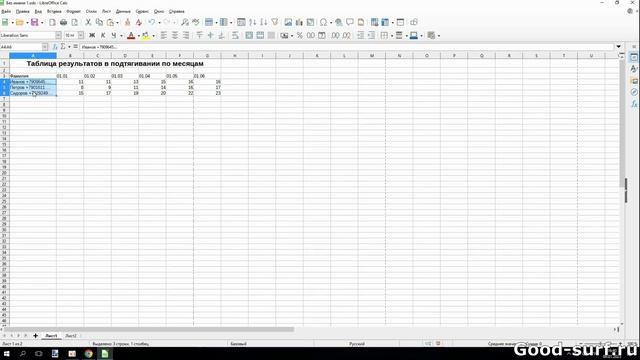The height and width of the screenshot is (360, 640).
Task: Click the Borders icon
Action: pos(384,36)
